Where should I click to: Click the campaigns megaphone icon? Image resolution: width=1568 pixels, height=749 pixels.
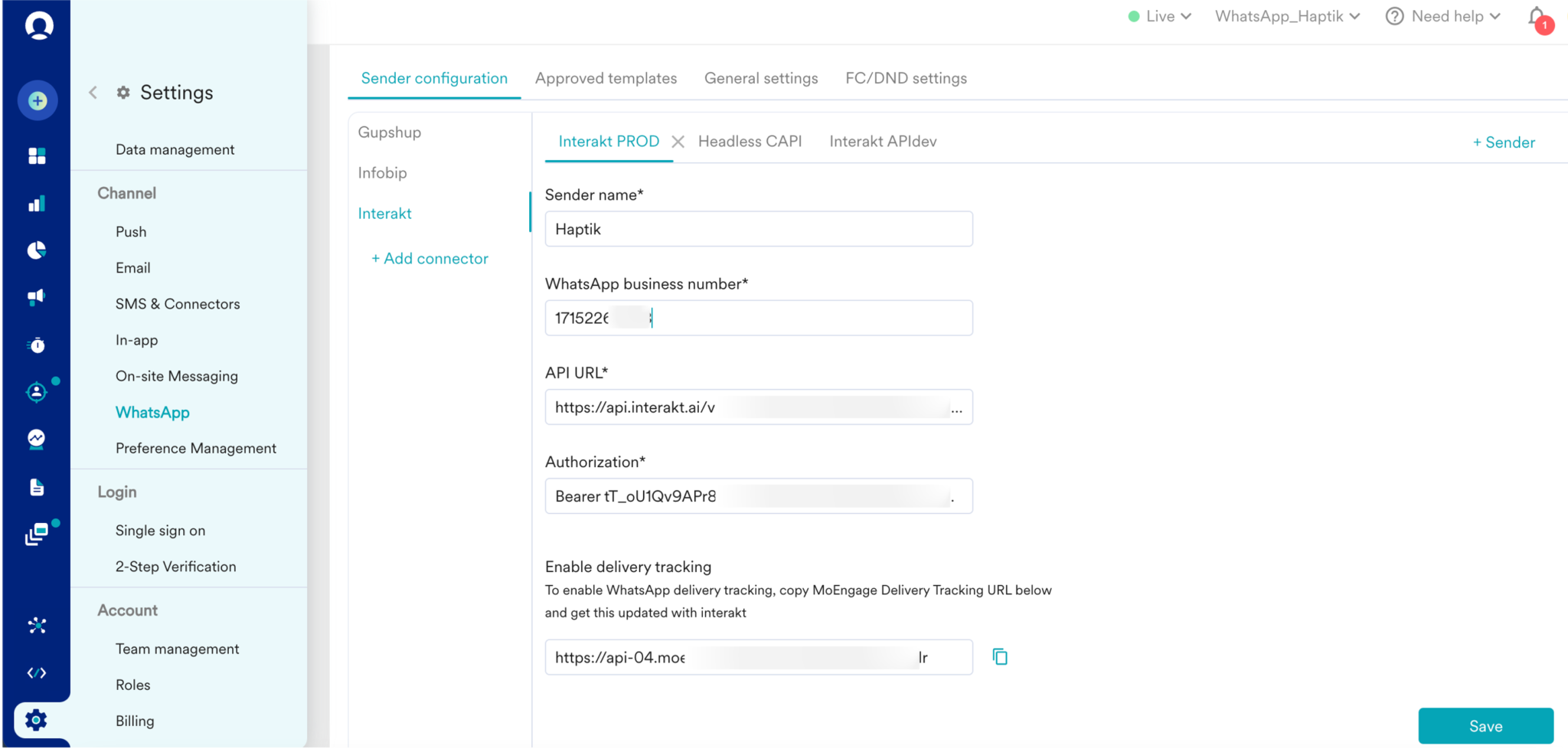click(x=37, y=297)
